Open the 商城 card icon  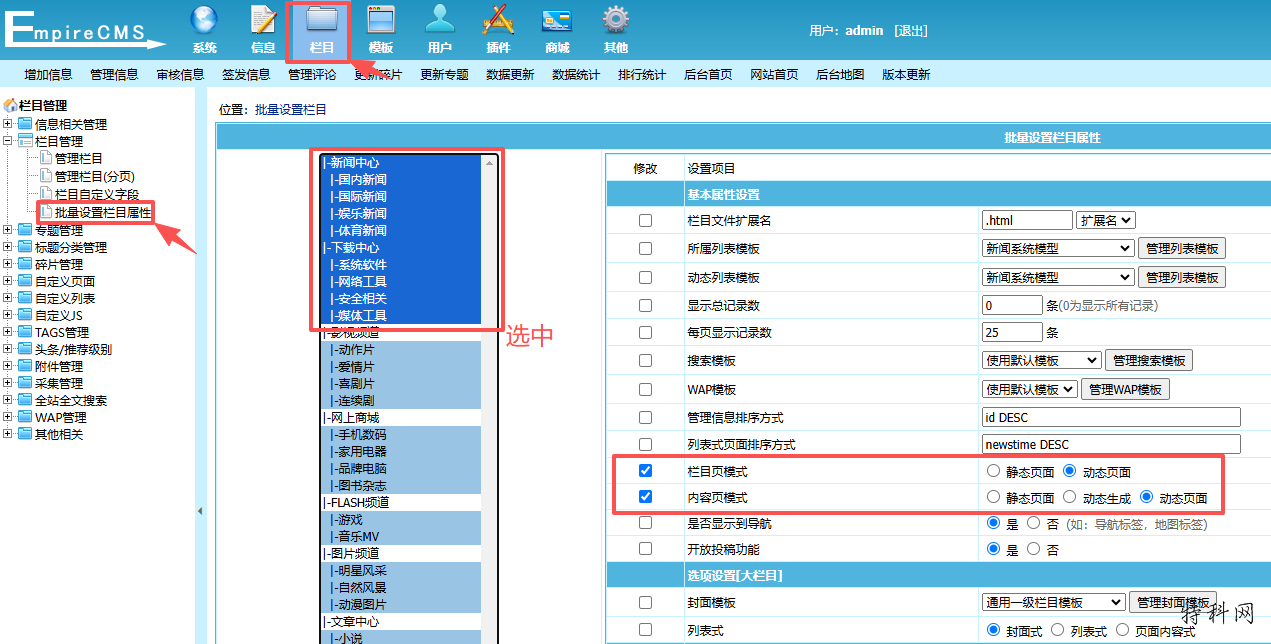click(x=557, y=20)
